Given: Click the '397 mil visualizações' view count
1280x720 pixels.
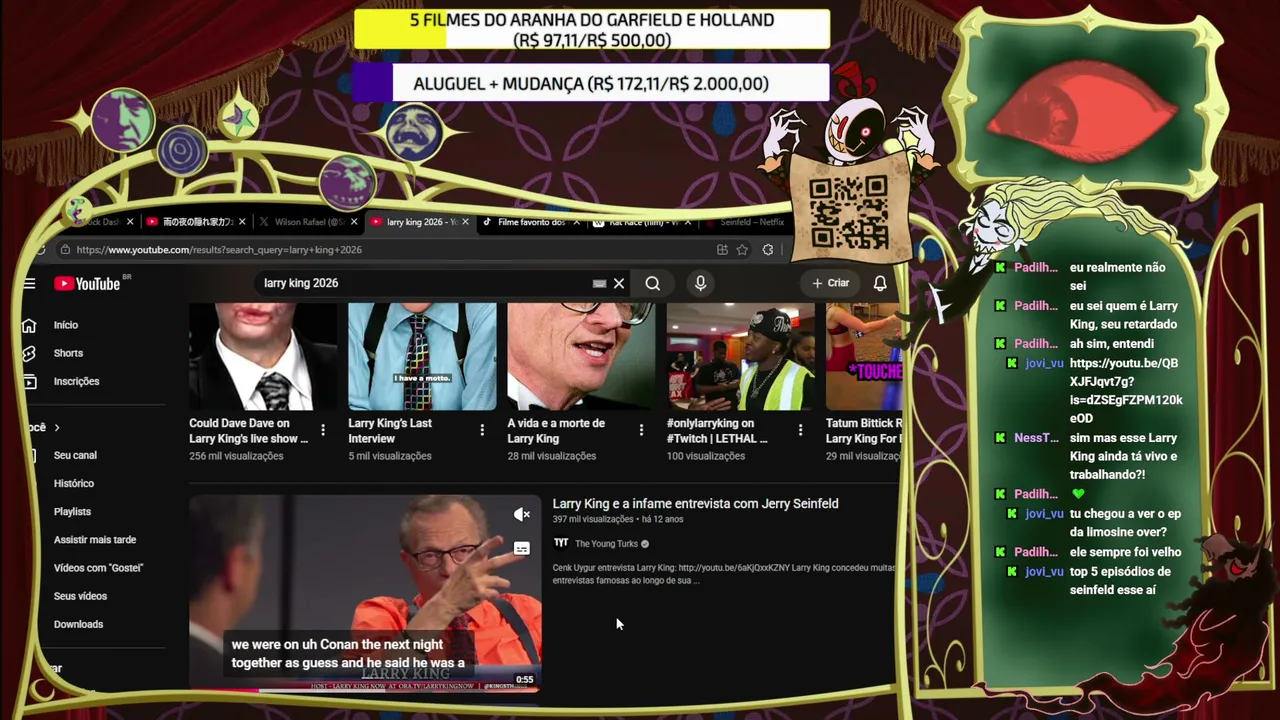Looking at the screenshot, I should (x=593, y=520).
